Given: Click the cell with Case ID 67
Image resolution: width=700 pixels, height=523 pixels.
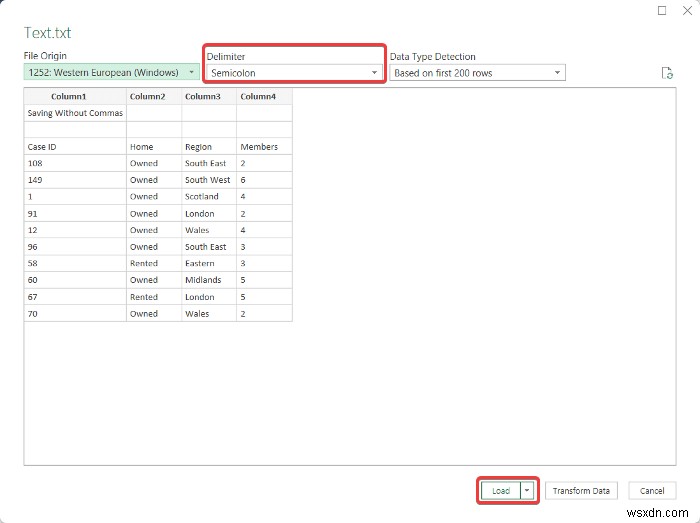Looking at the screenshot, I should click(x=75, y=297).
